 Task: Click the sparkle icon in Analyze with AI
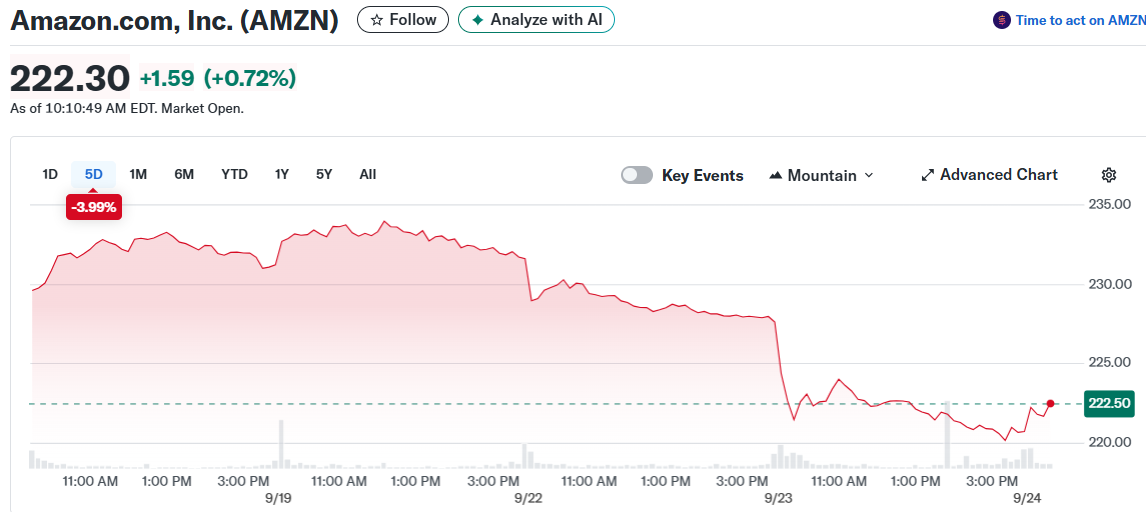[477, 20]
